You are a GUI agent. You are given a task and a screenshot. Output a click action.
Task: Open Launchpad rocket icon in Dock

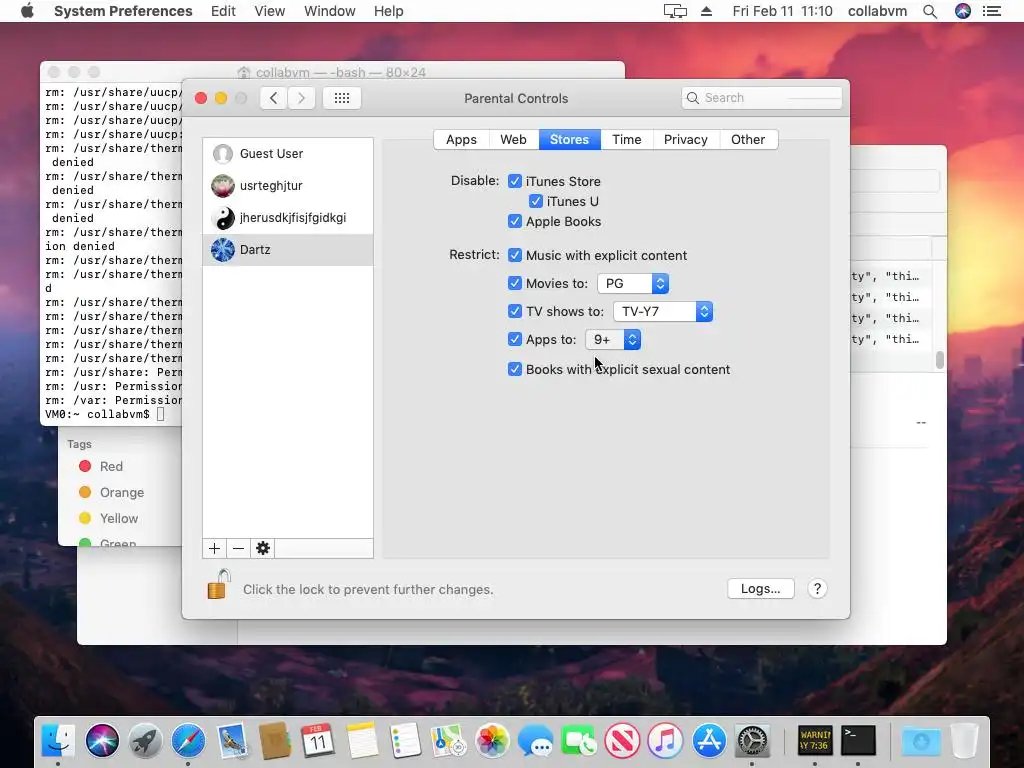pos(145,741)
